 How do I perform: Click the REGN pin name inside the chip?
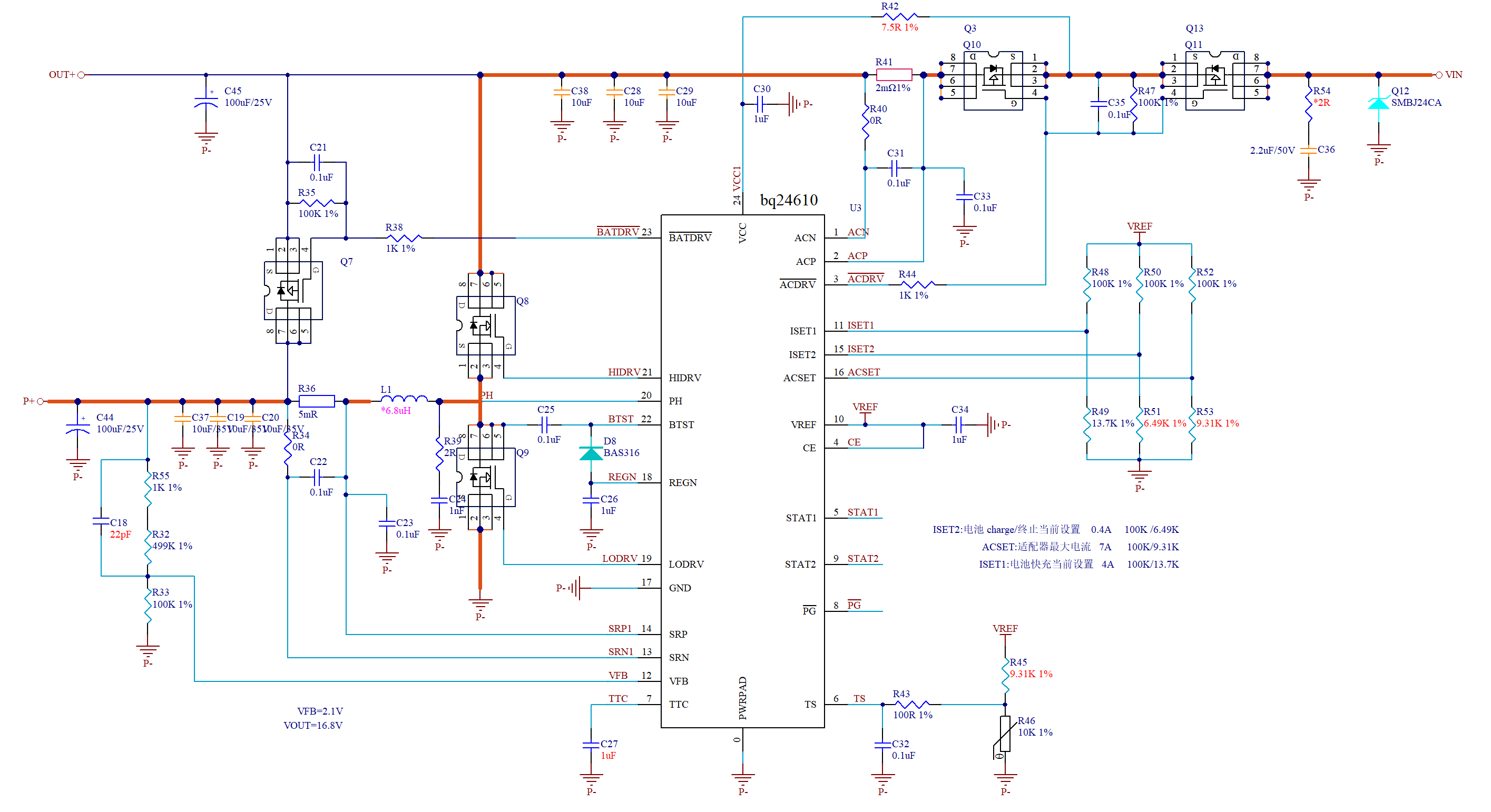pyautogui.click(x=682, y=483)
